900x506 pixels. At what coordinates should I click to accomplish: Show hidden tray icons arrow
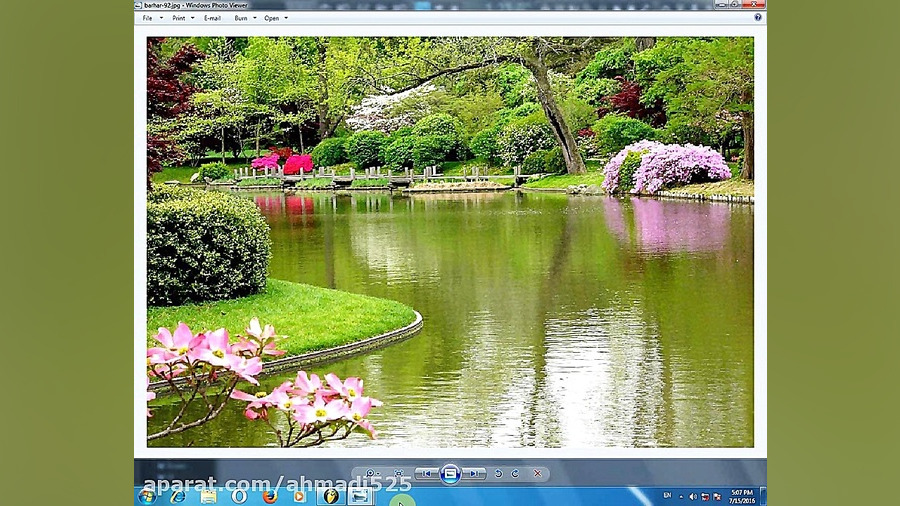tap(681, 497)
